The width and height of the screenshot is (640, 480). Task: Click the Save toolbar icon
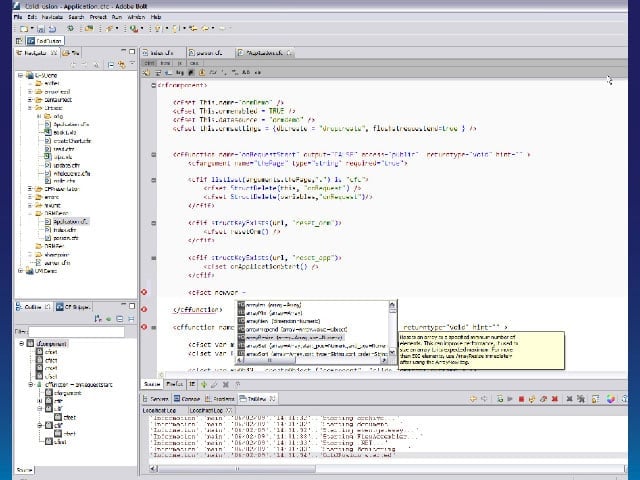click(41, 29)
